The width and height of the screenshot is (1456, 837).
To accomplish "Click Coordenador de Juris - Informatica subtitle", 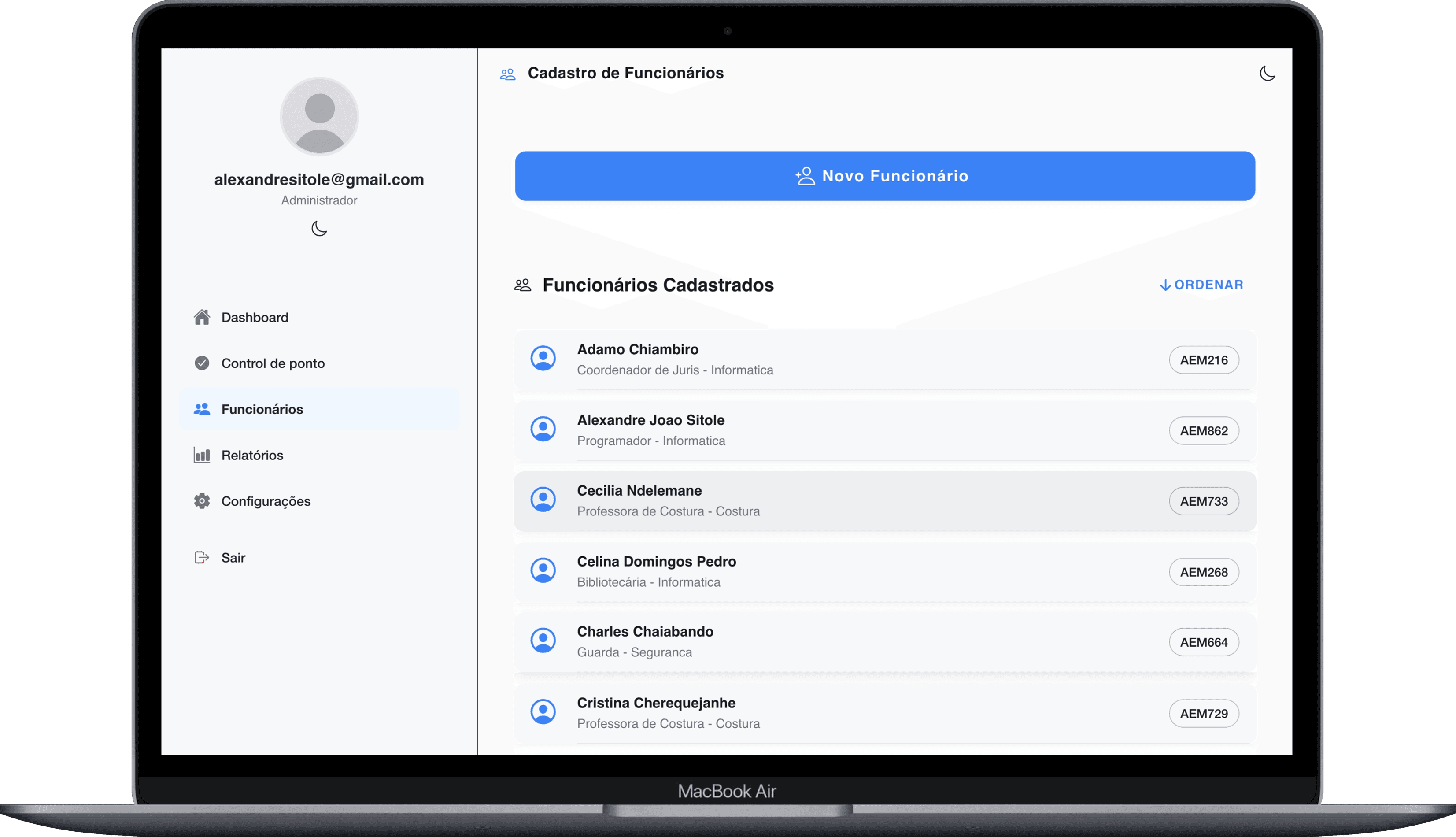I will coord(675,370).
